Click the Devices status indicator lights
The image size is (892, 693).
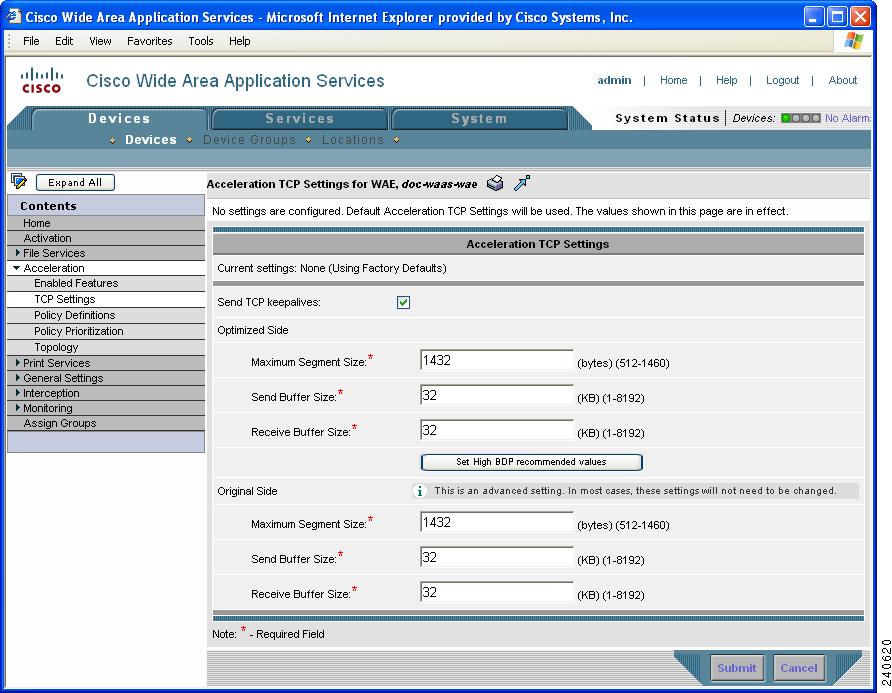click(800, 118)
